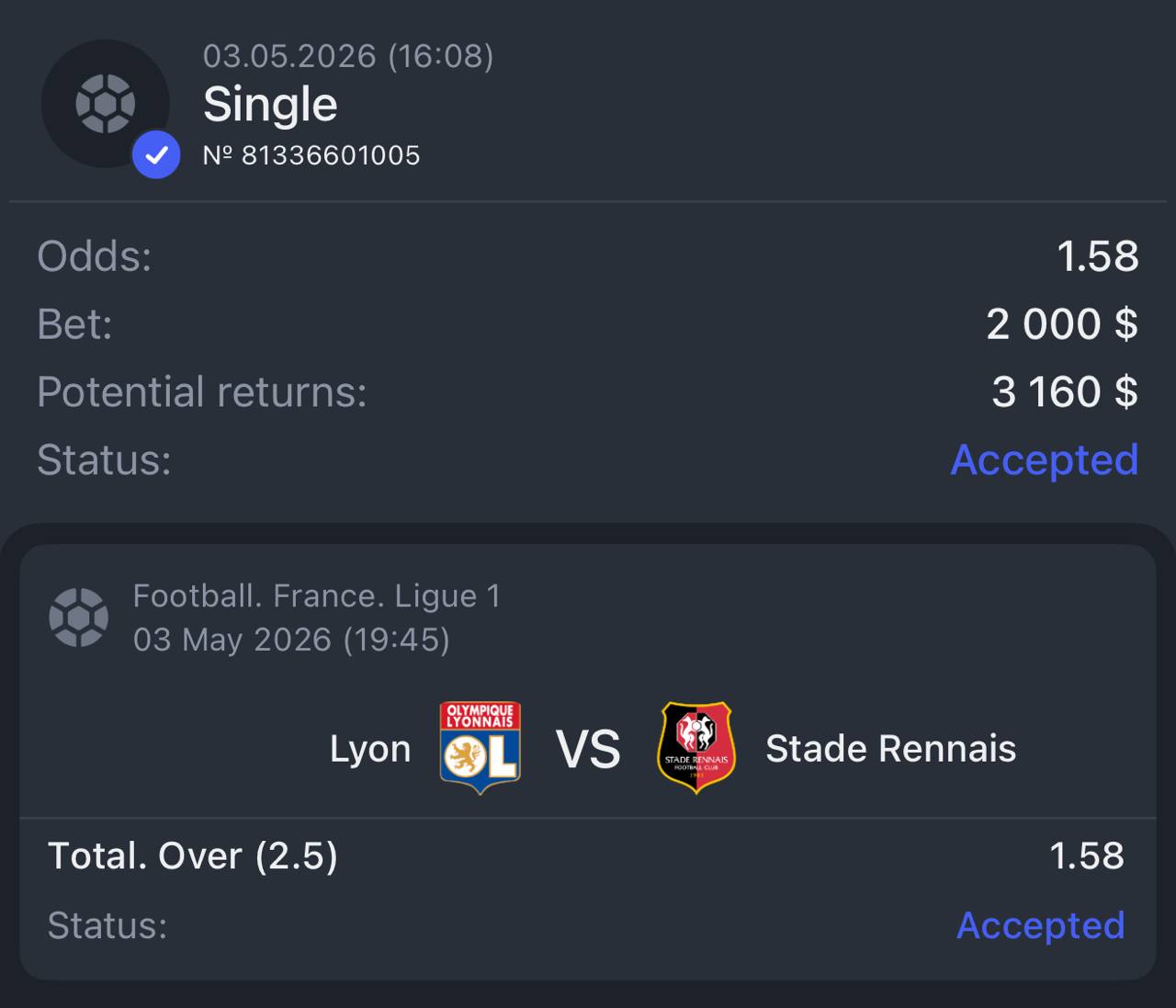Tap the 3 160 $ potential returns value
The width and height of the screenshot is (1176, 1008).
point(1065,392)
